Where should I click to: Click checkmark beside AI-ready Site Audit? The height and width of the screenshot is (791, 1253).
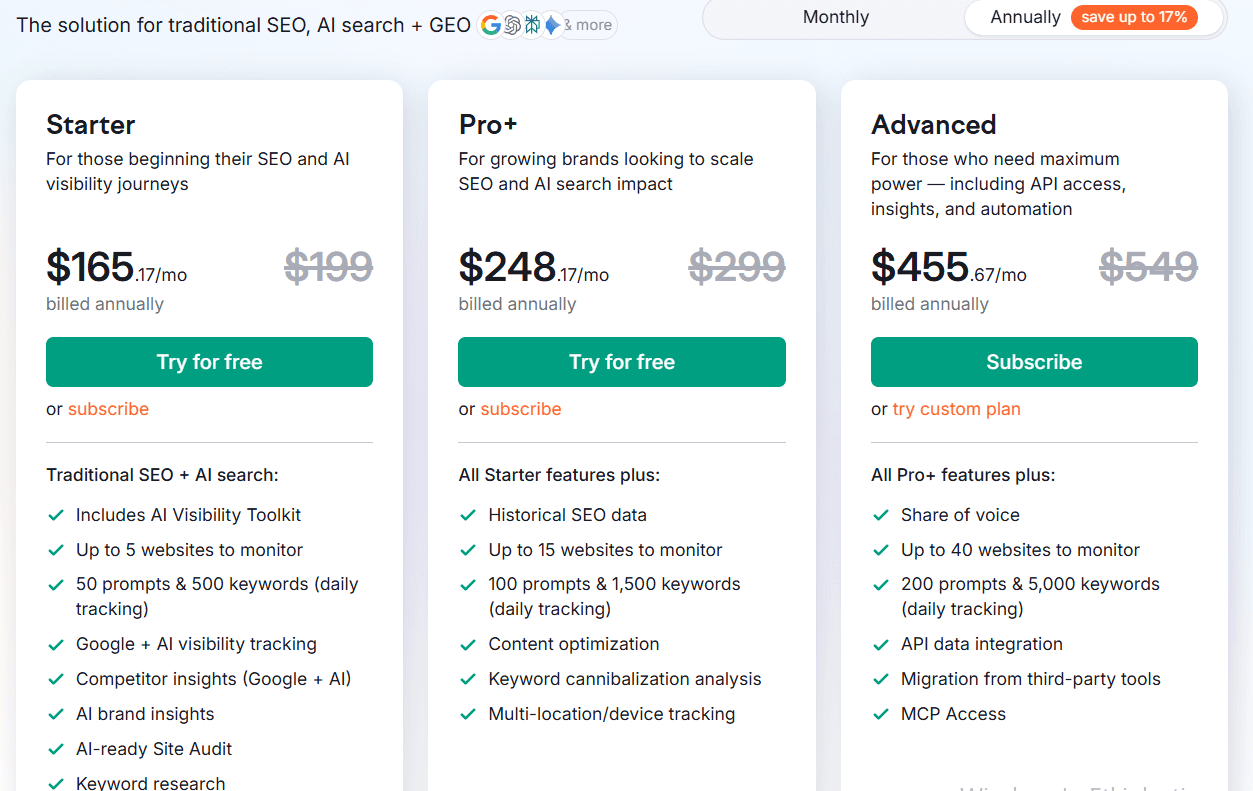[57, 750]
